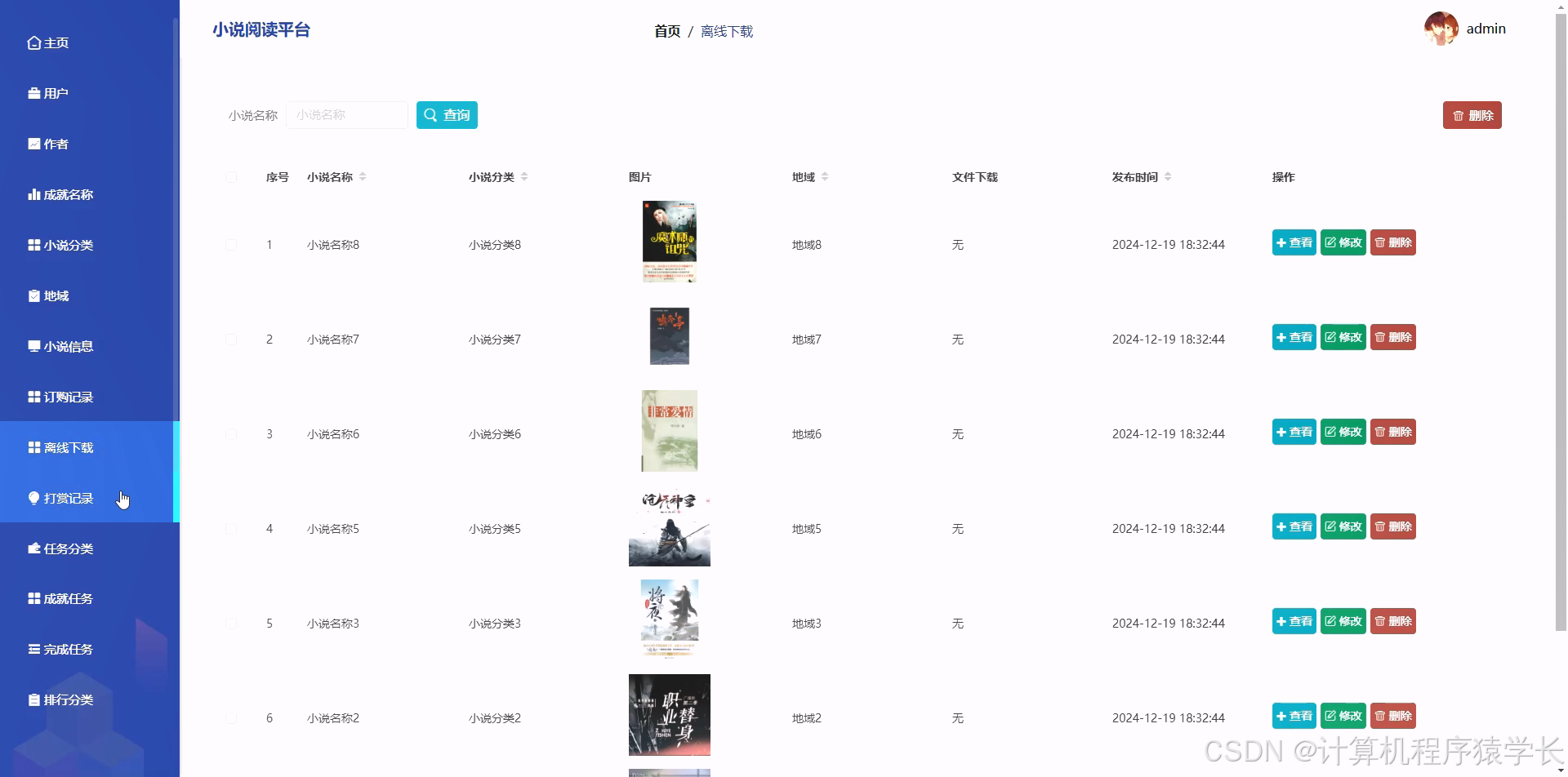
Task: Click trash icon in top 删除 button
Action: click(x=1458, y=116)
